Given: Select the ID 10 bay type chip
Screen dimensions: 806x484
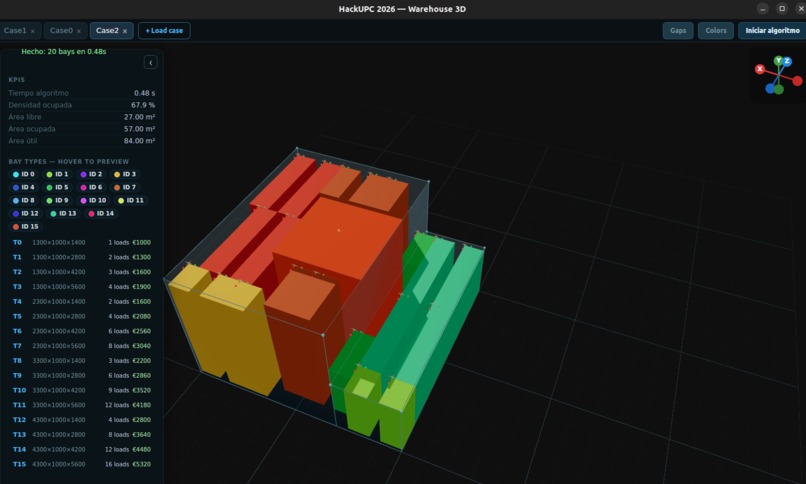Looking at the screenshot, I should point(93,200).
